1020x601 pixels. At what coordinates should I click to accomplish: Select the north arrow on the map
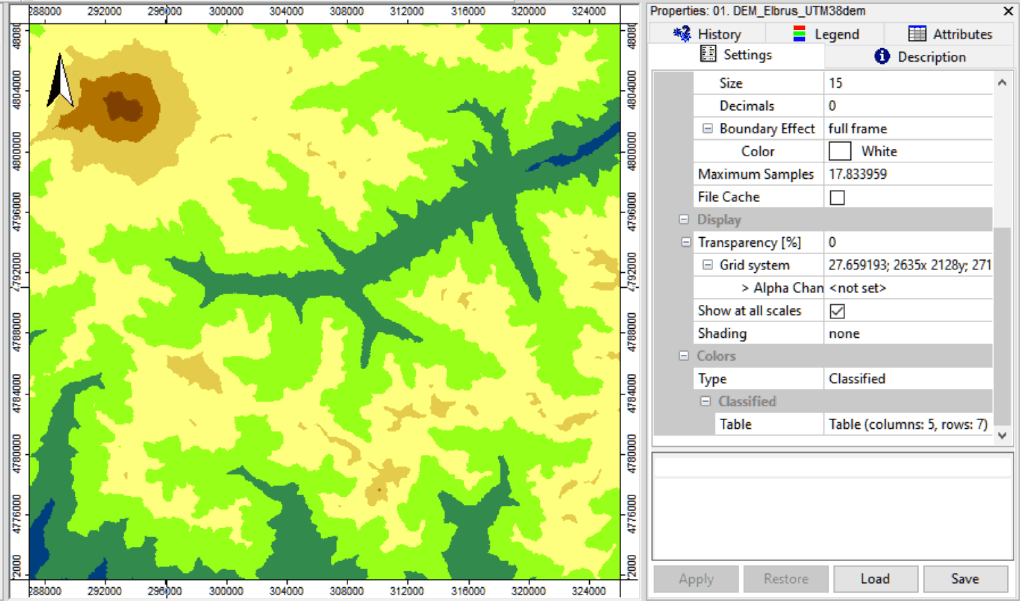[61, 81]
